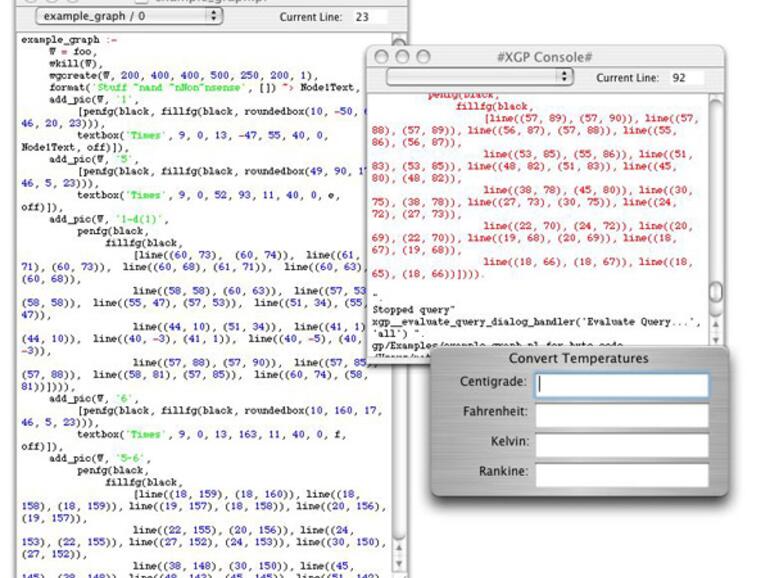This screenshot has height=578, width=770.
Task: Click the #XGP Console# title bar
Action: (545, 57)
